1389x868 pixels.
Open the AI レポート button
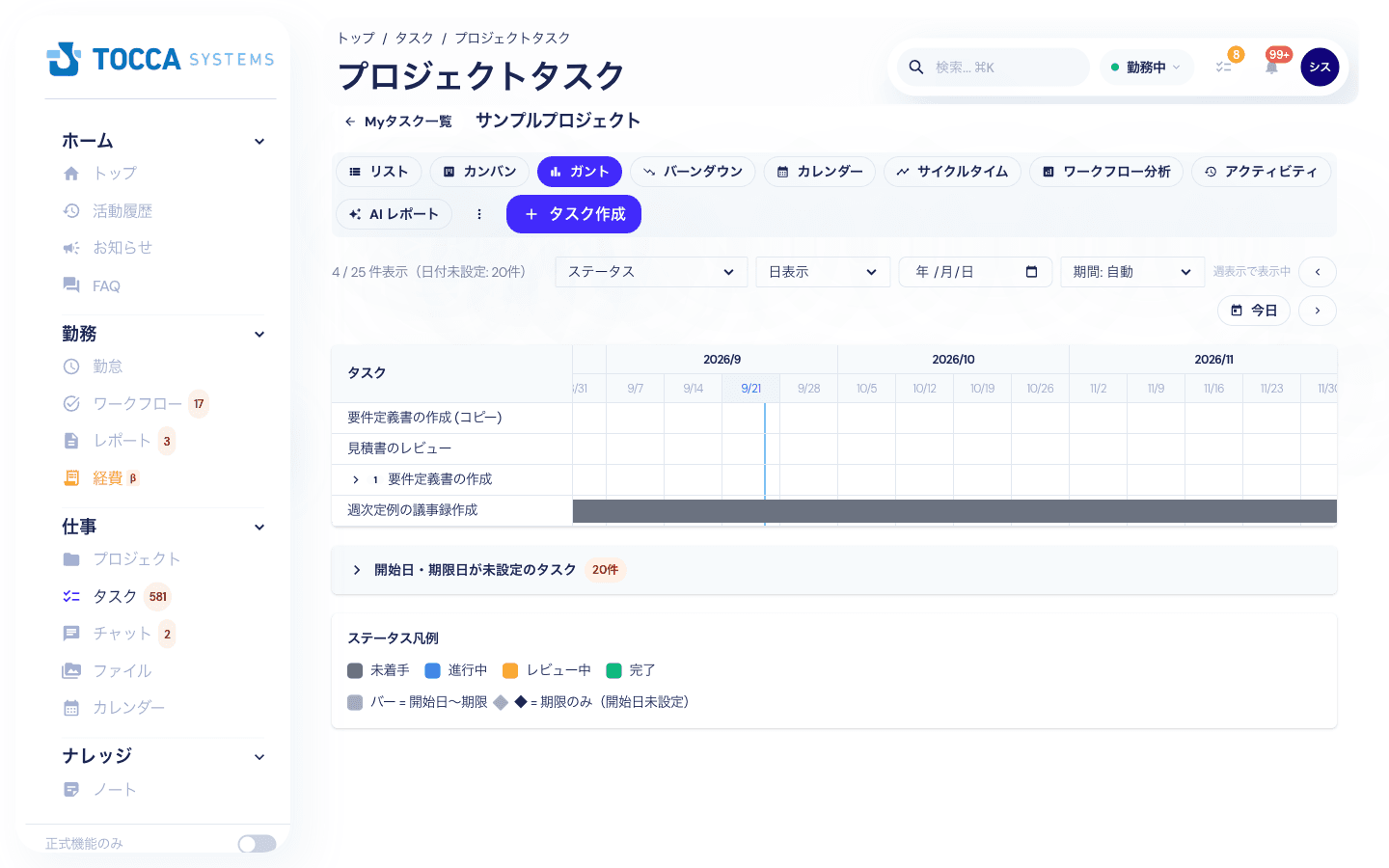394,214
